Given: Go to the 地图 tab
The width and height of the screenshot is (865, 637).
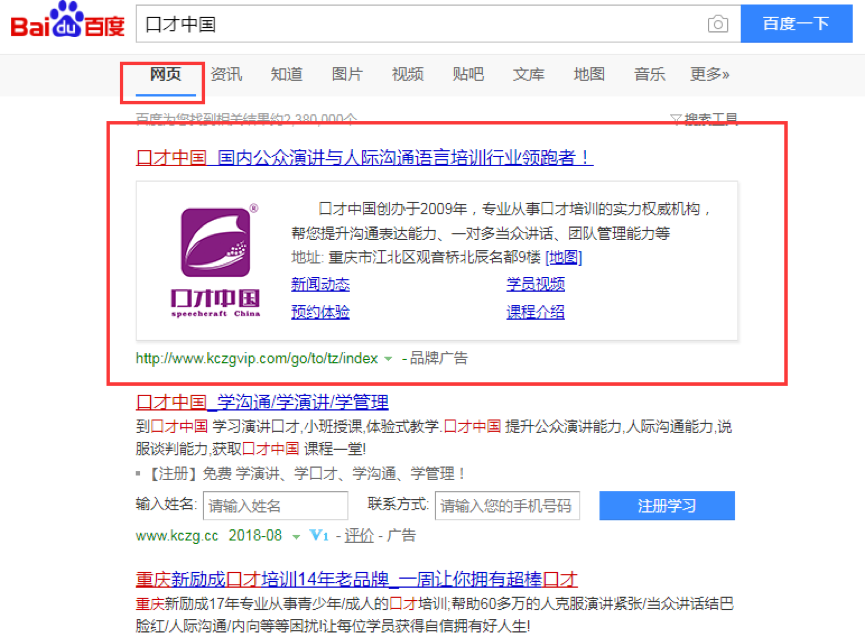Looking at the screenshot, I should pos(589,74).
